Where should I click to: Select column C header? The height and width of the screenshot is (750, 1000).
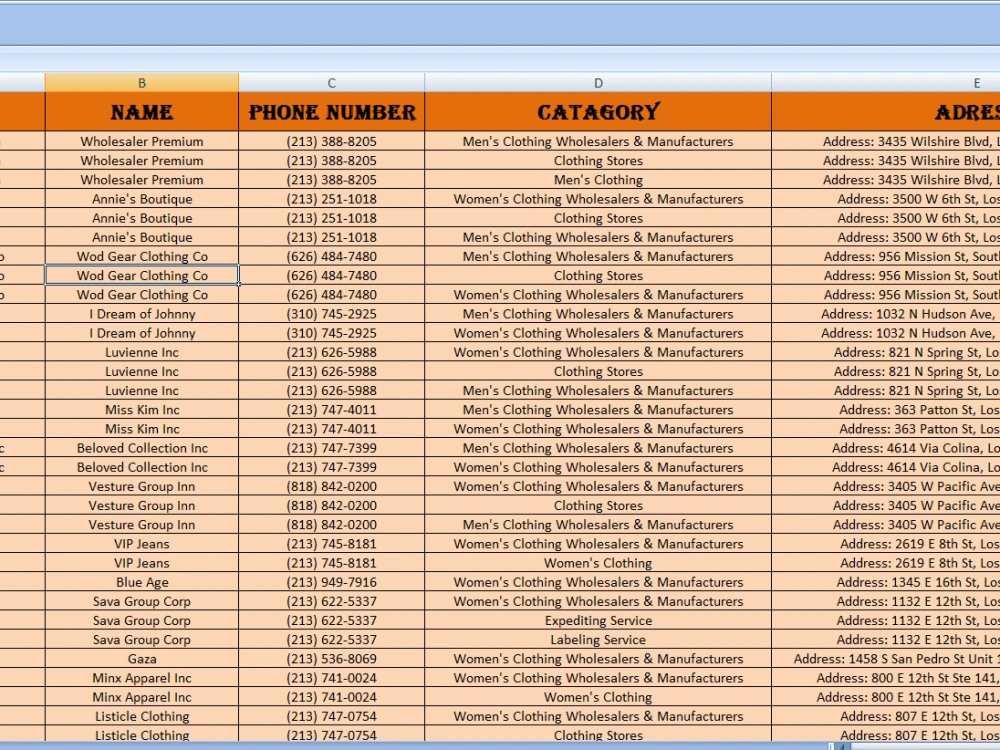[332, 83]
